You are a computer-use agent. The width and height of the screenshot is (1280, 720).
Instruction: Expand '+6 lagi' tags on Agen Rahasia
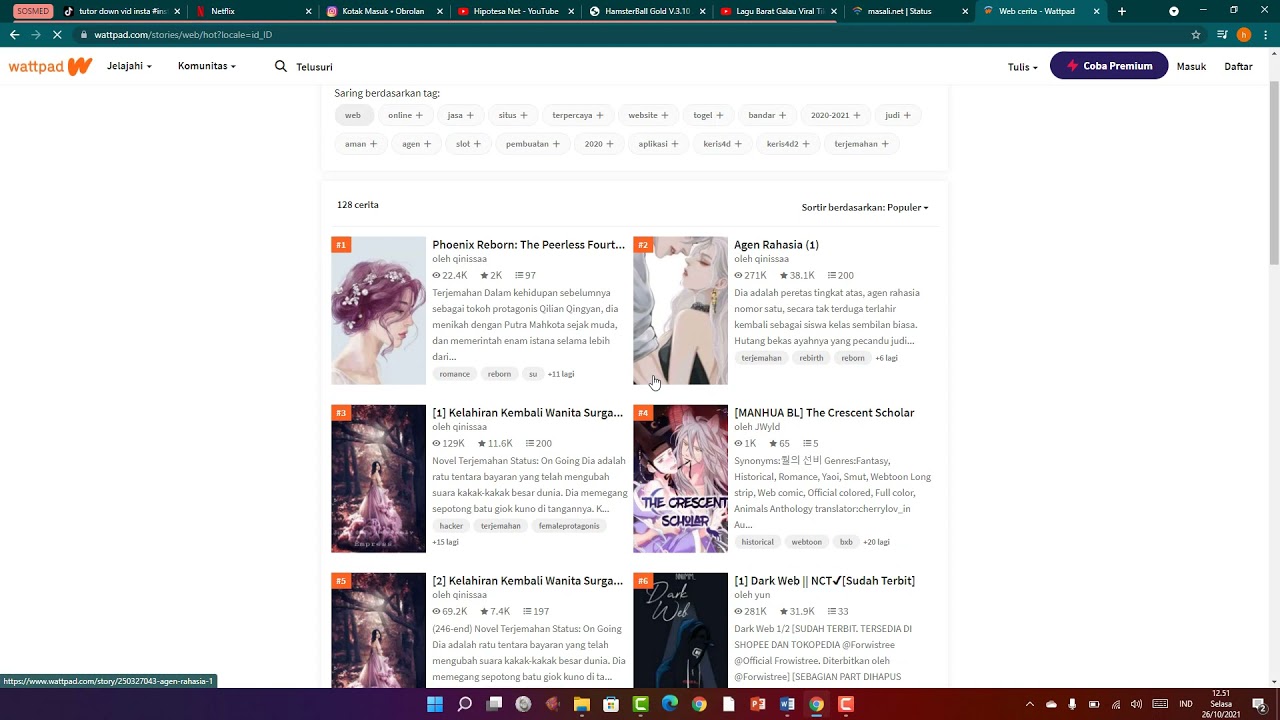[886, 358]
